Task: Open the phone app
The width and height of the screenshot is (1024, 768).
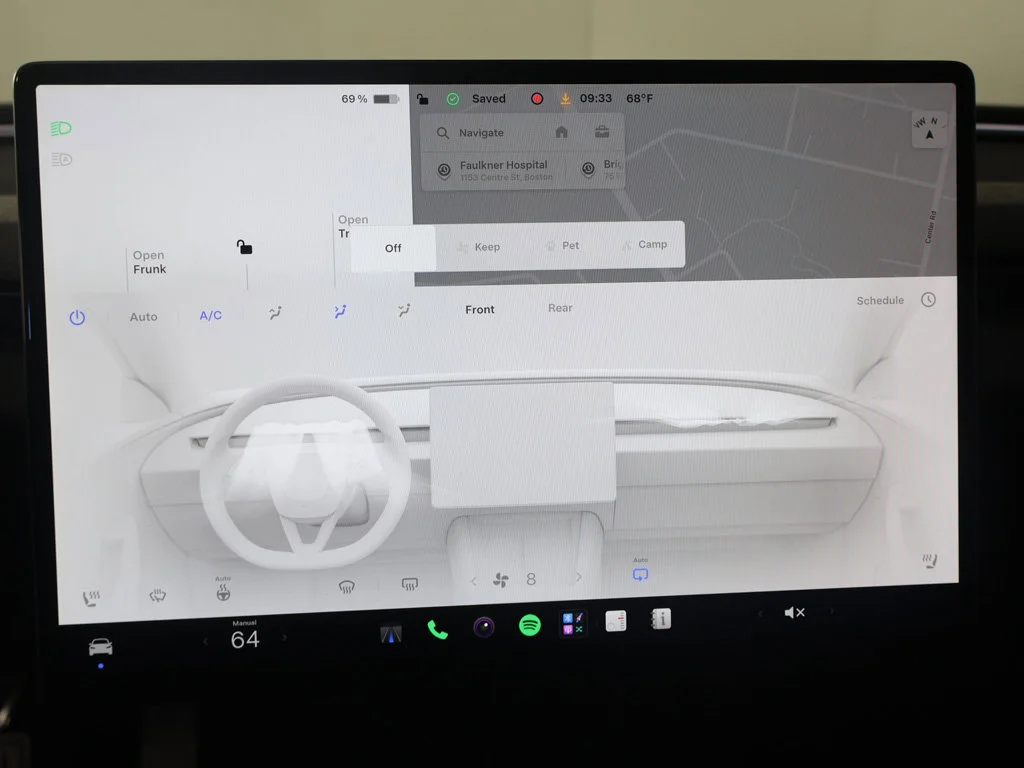Action: click(437, 629)
